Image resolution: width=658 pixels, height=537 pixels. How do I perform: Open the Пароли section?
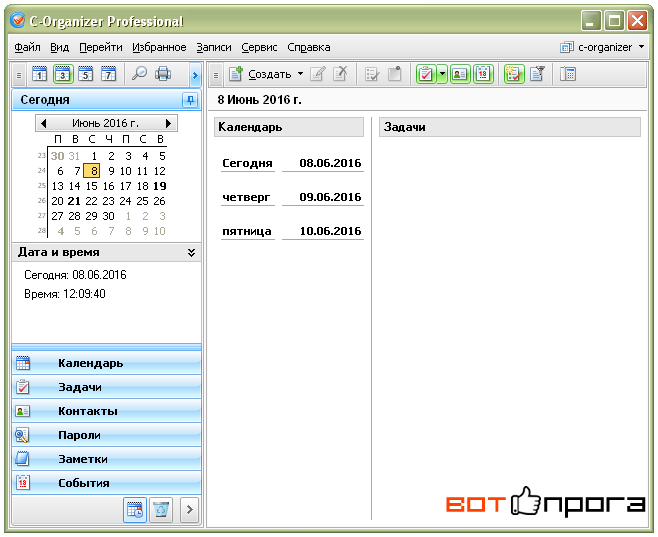107,435
